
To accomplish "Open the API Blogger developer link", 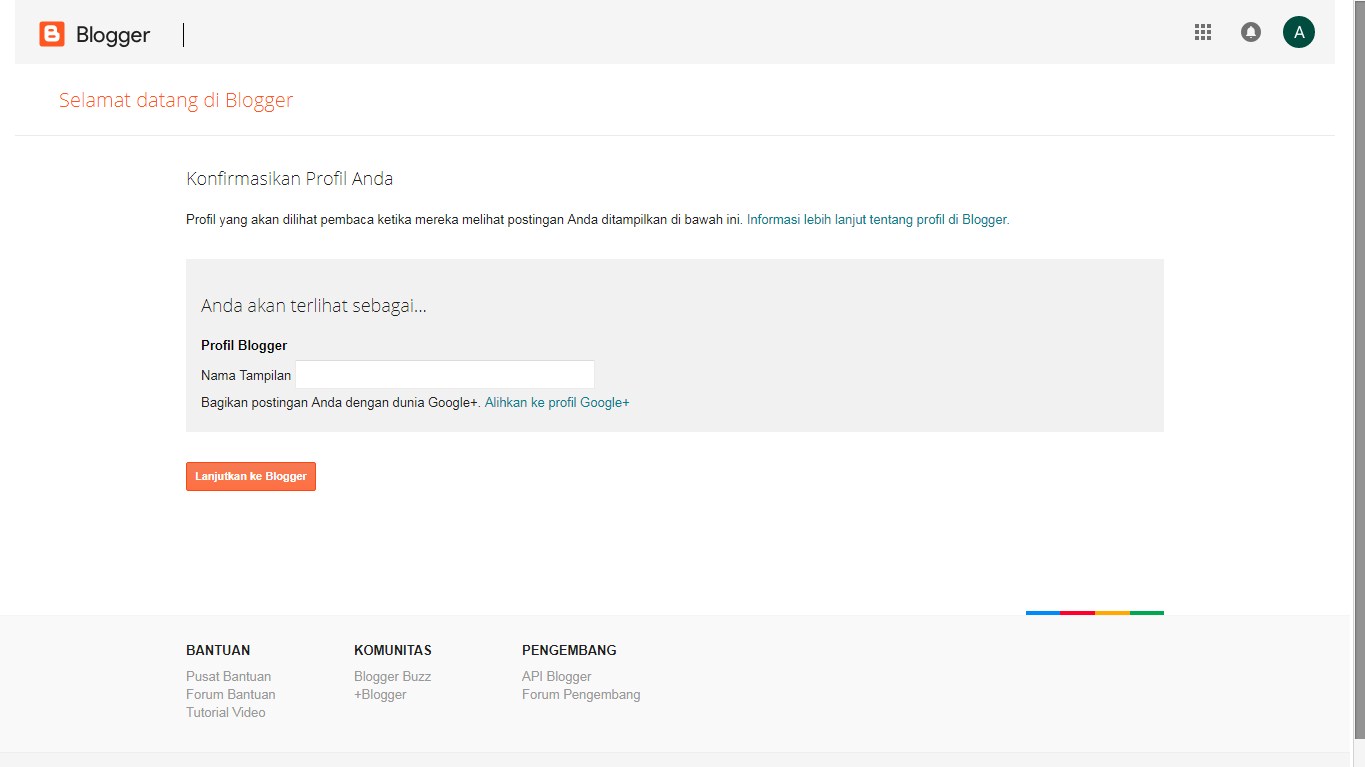I will tap(556, 676).
